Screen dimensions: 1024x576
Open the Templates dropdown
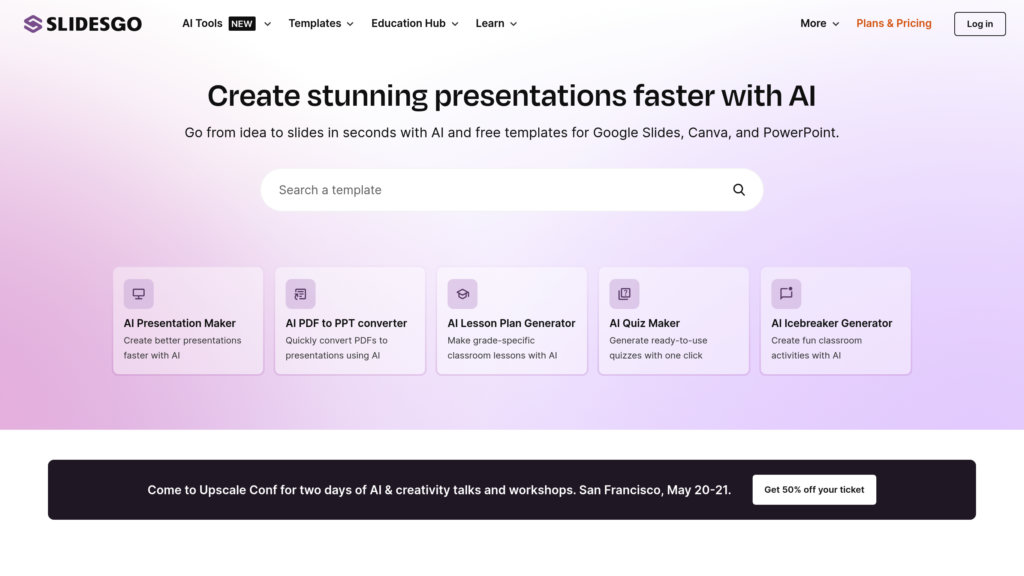point(321,23)
